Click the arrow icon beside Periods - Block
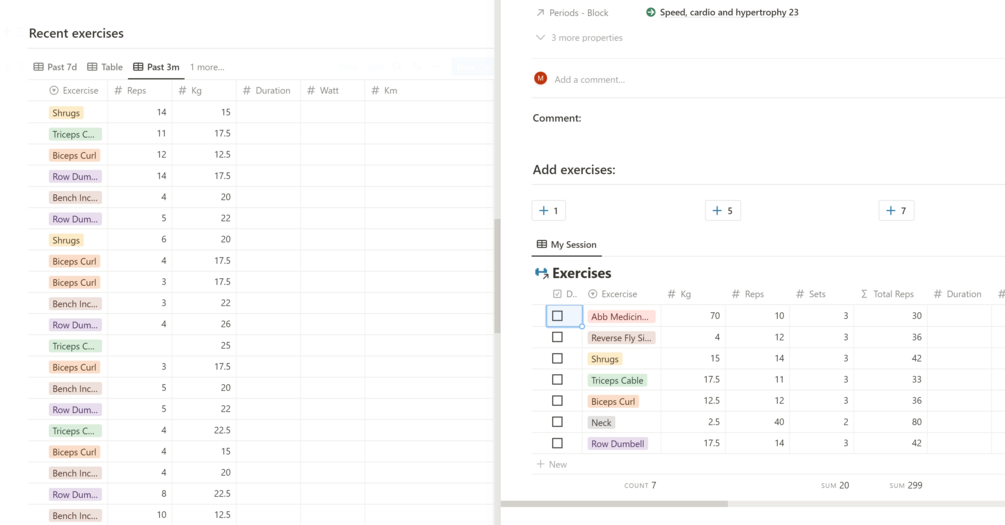 coord(540,13)
